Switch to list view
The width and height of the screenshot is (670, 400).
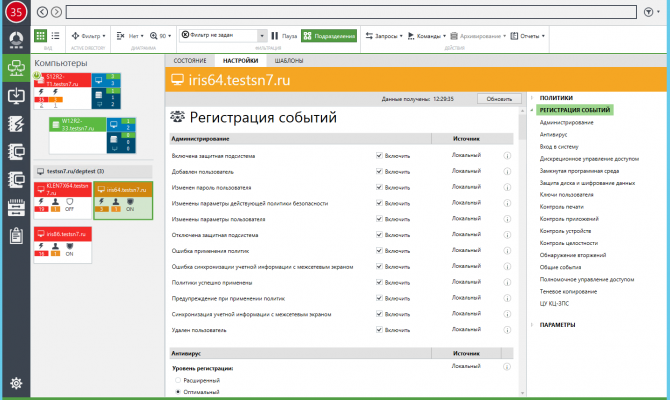[x=56, y=36]
